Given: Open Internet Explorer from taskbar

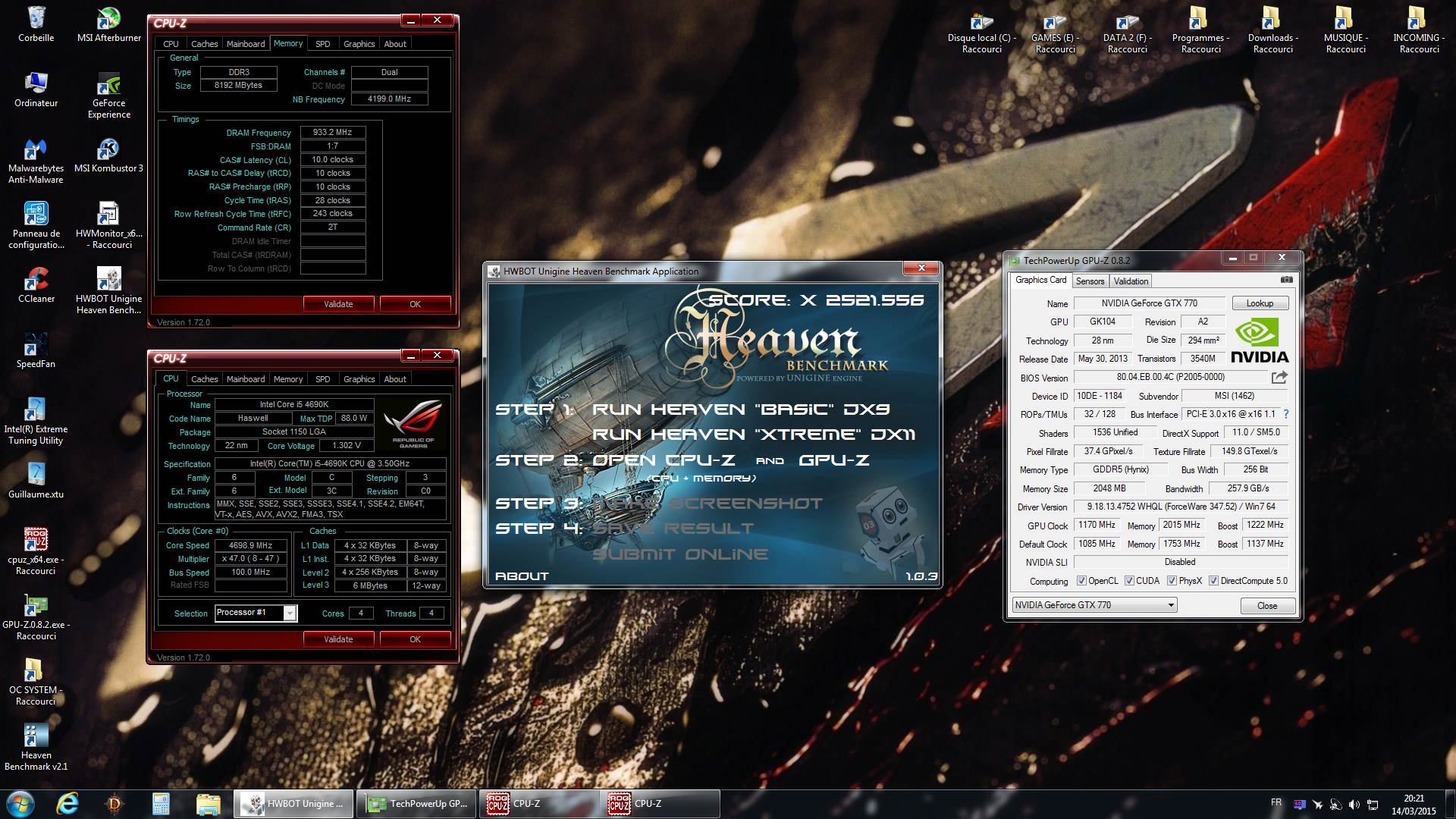Looking at the screenshot, I should click(67, 803).
